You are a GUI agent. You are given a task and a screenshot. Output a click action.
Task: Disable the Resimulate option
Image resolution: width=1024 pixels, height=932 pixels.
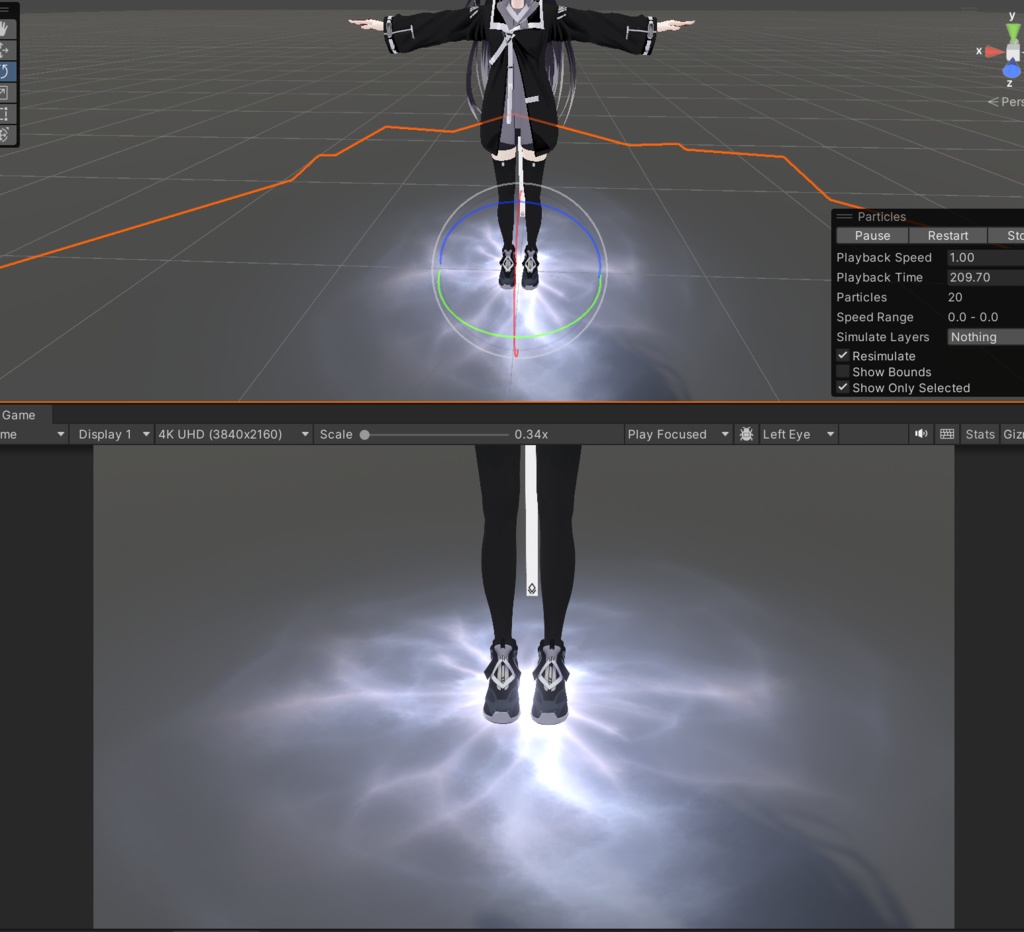pos(843,355)
